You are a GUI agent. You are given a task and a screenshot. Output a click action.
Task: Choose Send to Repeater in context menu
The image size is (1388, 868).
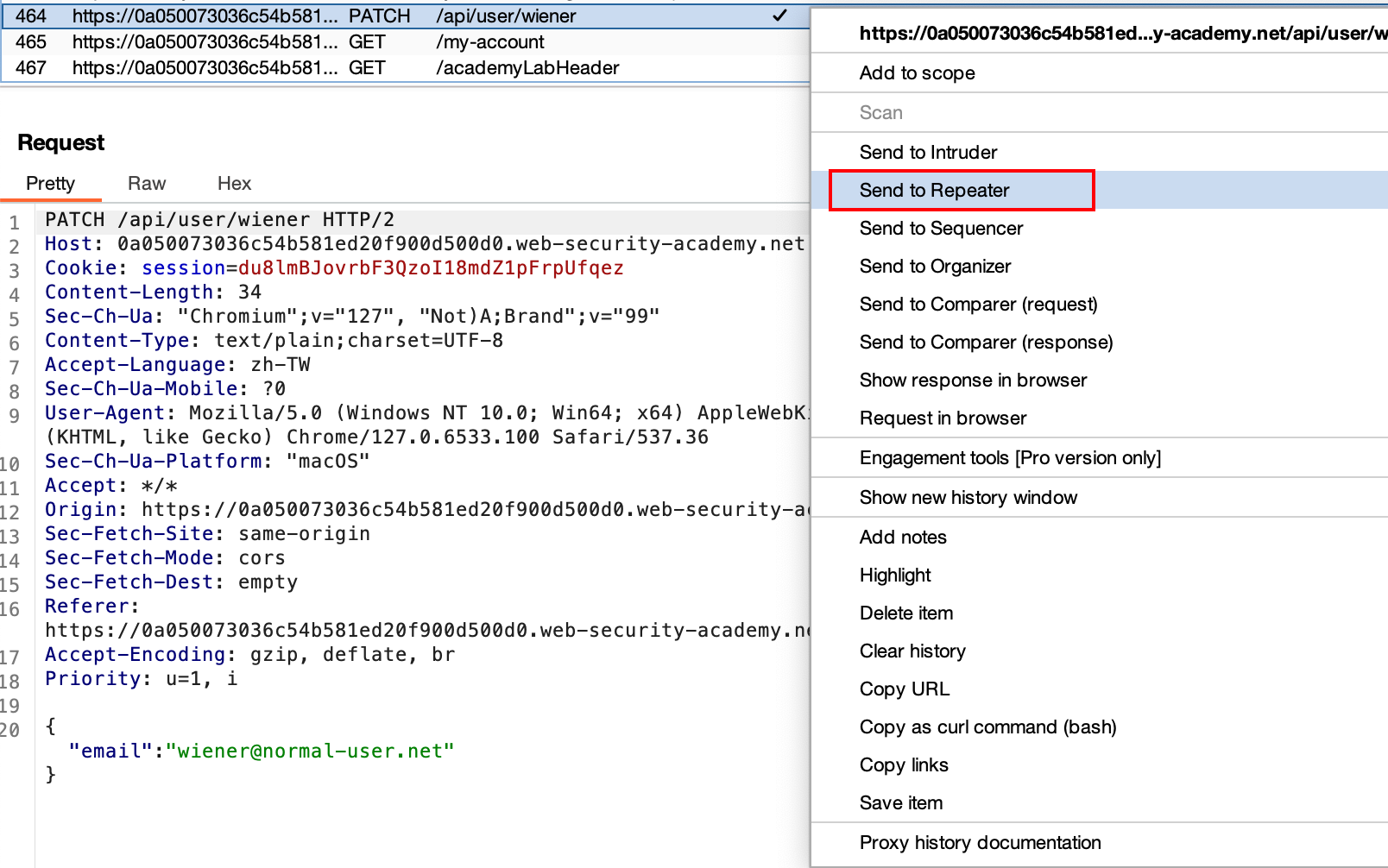1100,190
